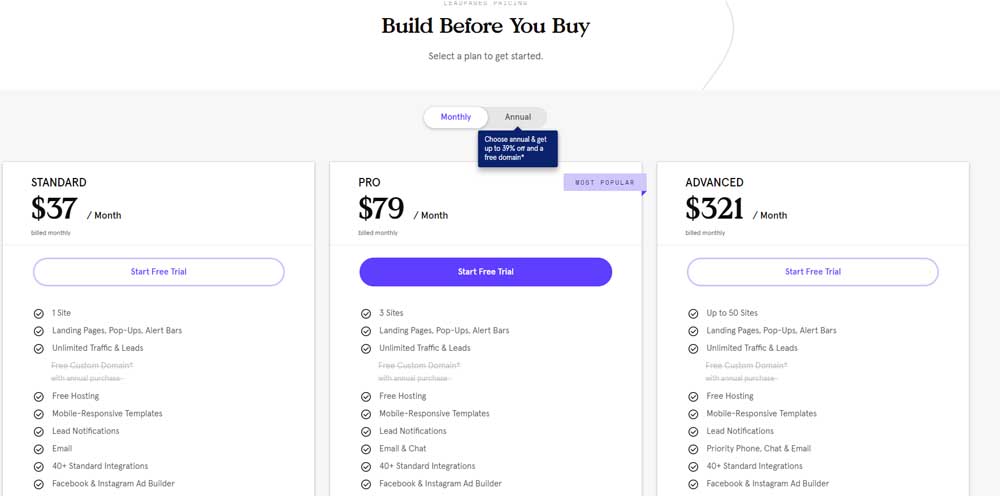The height and width of the screenshot is (496, 1000).
Task: Click the Most Popular badge on Pro
Action: pos(604,182)
